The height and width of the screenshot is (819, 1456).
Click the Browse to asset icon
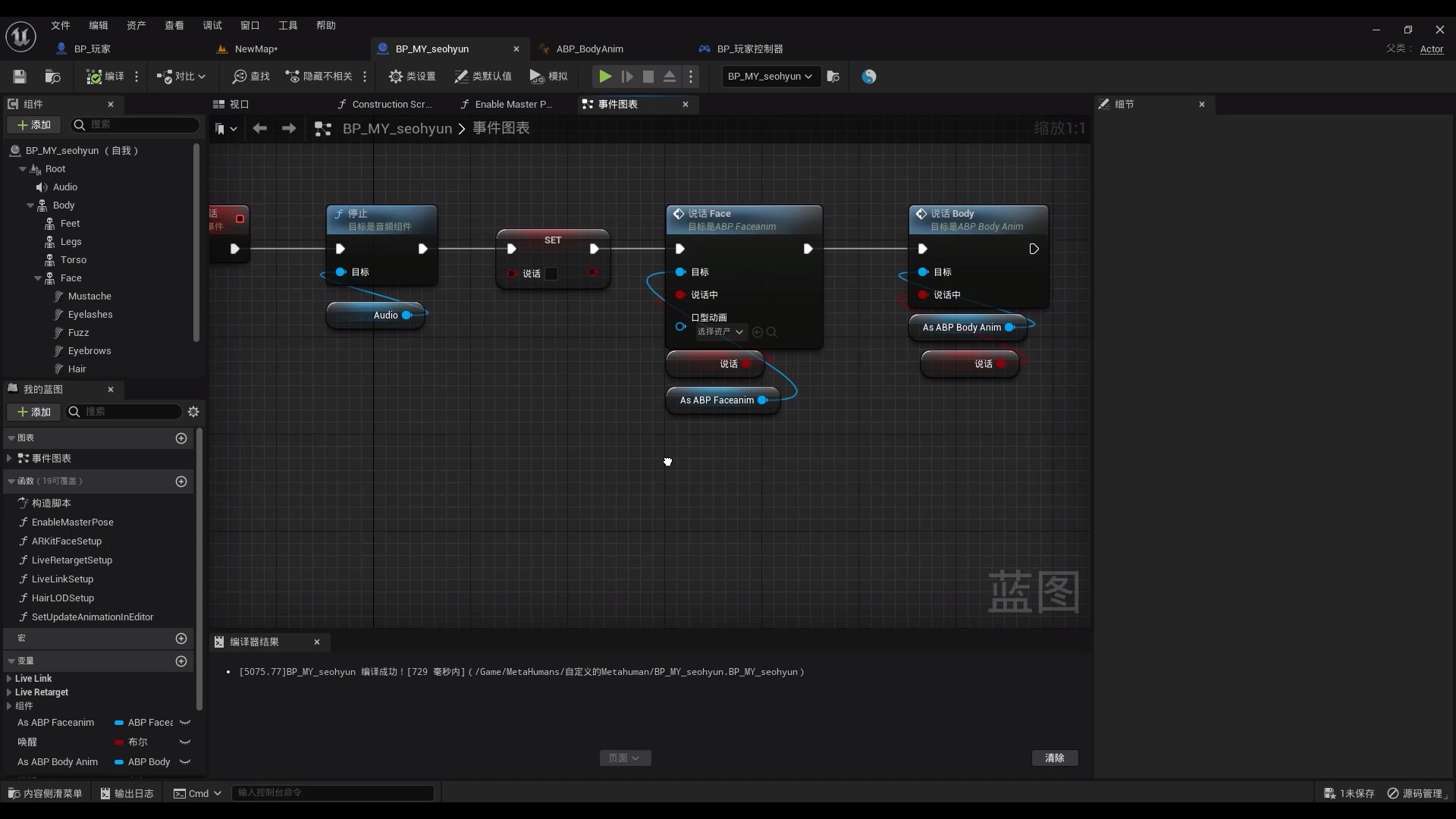click(x=52, y=77)
